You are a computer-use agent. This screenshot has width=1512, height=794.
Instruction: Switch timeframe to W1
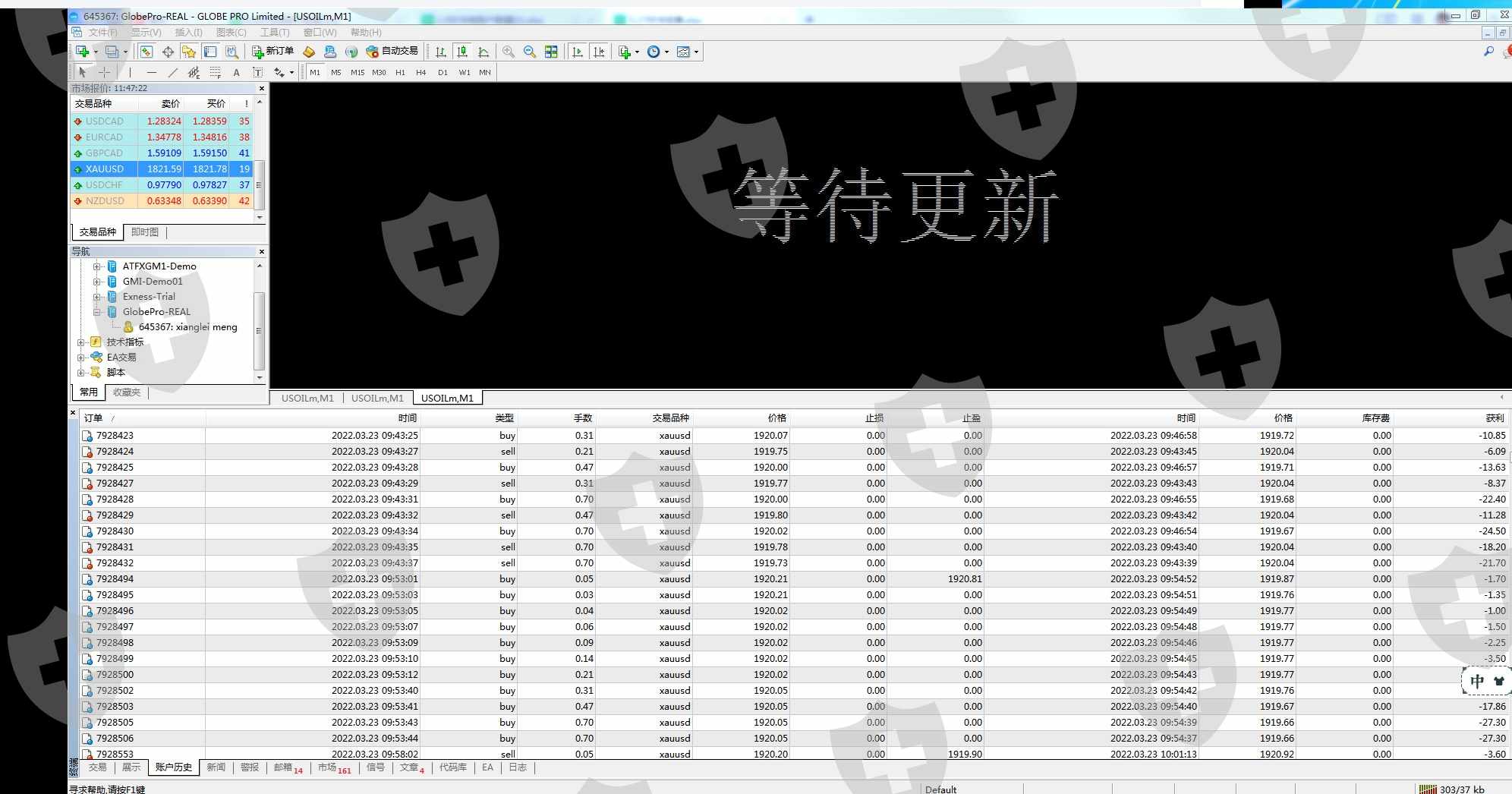464,72
